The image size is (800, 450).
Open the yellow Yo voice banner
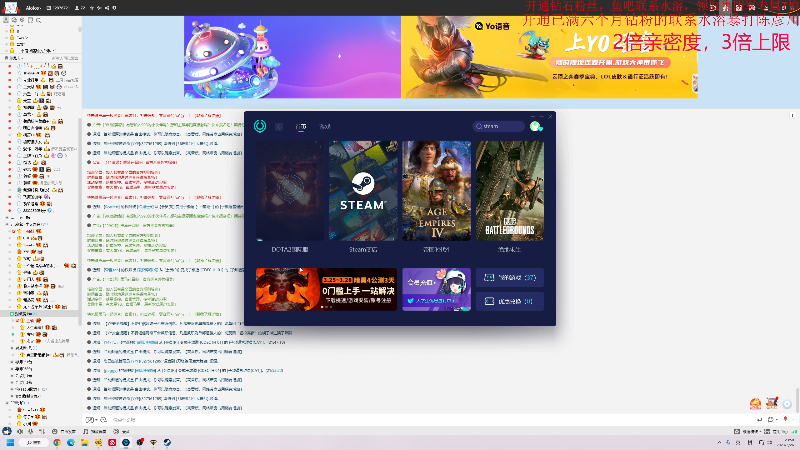(549, 57)
